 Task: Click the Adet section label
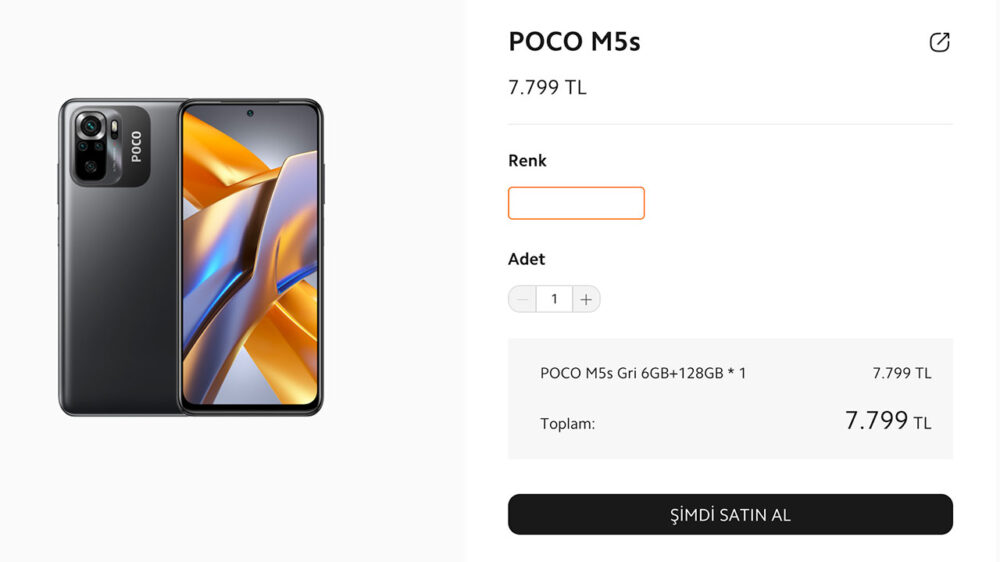(526, 259)
